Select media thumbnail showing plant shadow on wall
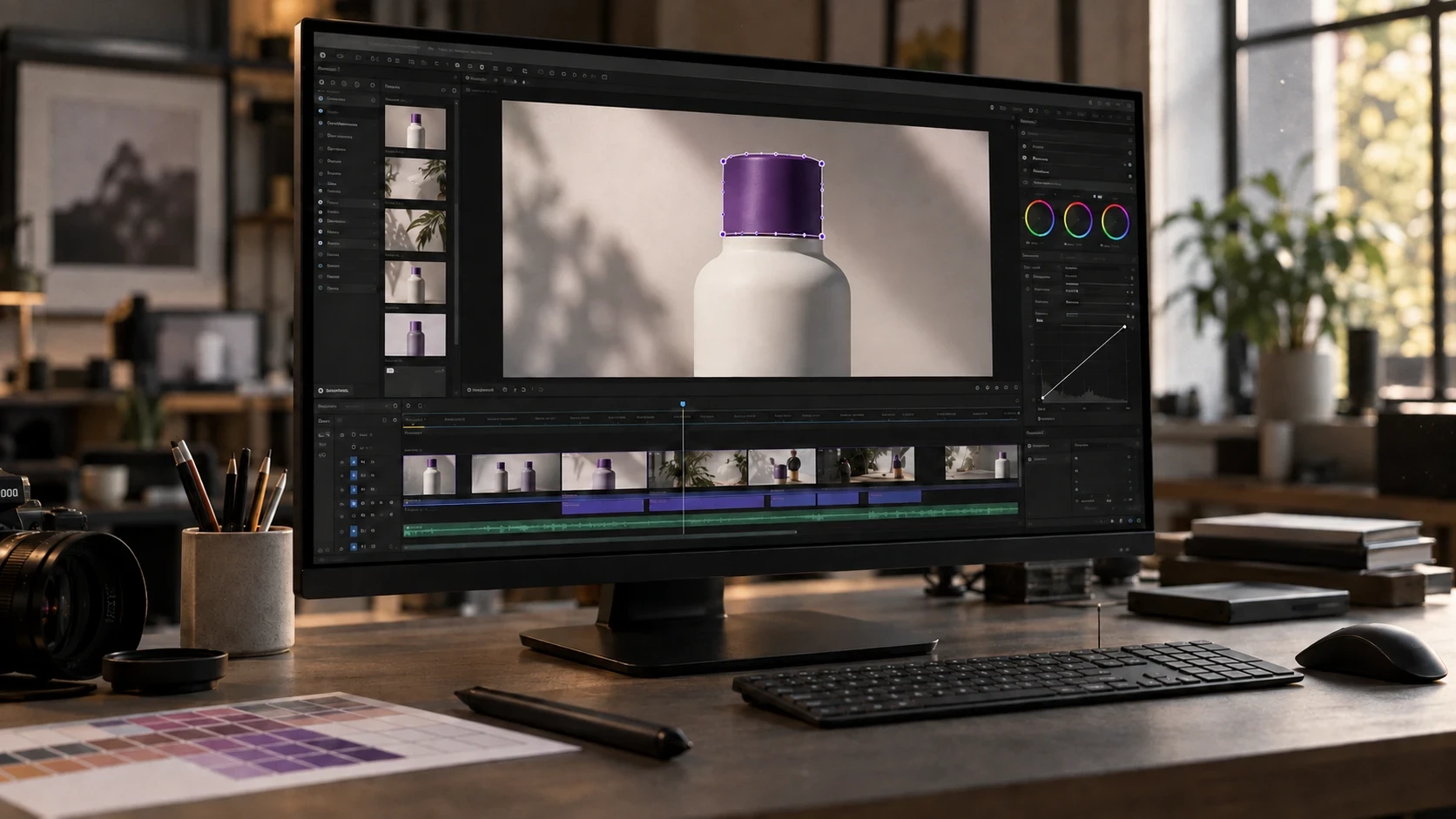This screenshot has width=1456, height=819. [415, 178]
